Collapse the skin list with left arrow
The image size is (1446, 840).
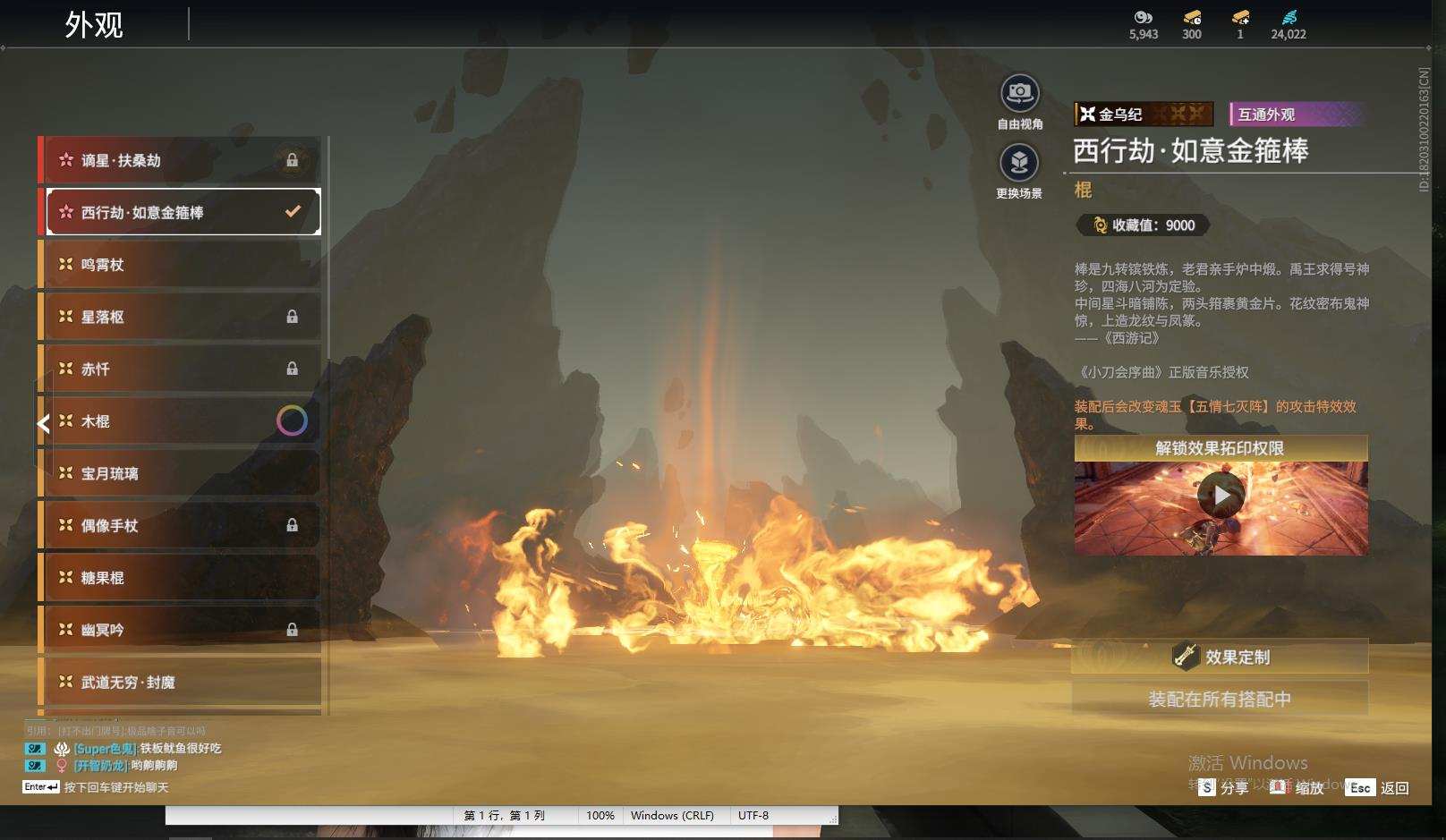42,423
